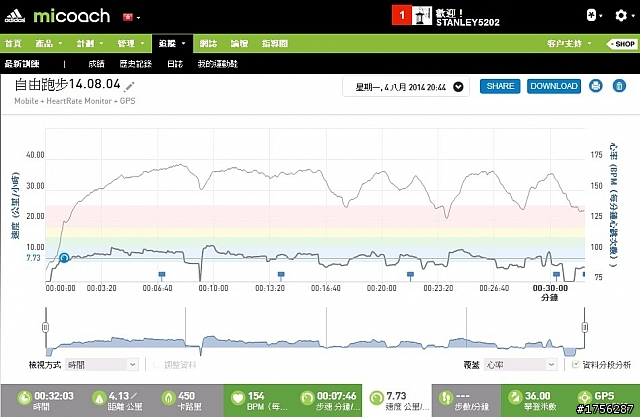Open the red notification badge showing 1
Image resolution: width=640 pixels, height=417 pixels.
[401, 16]
